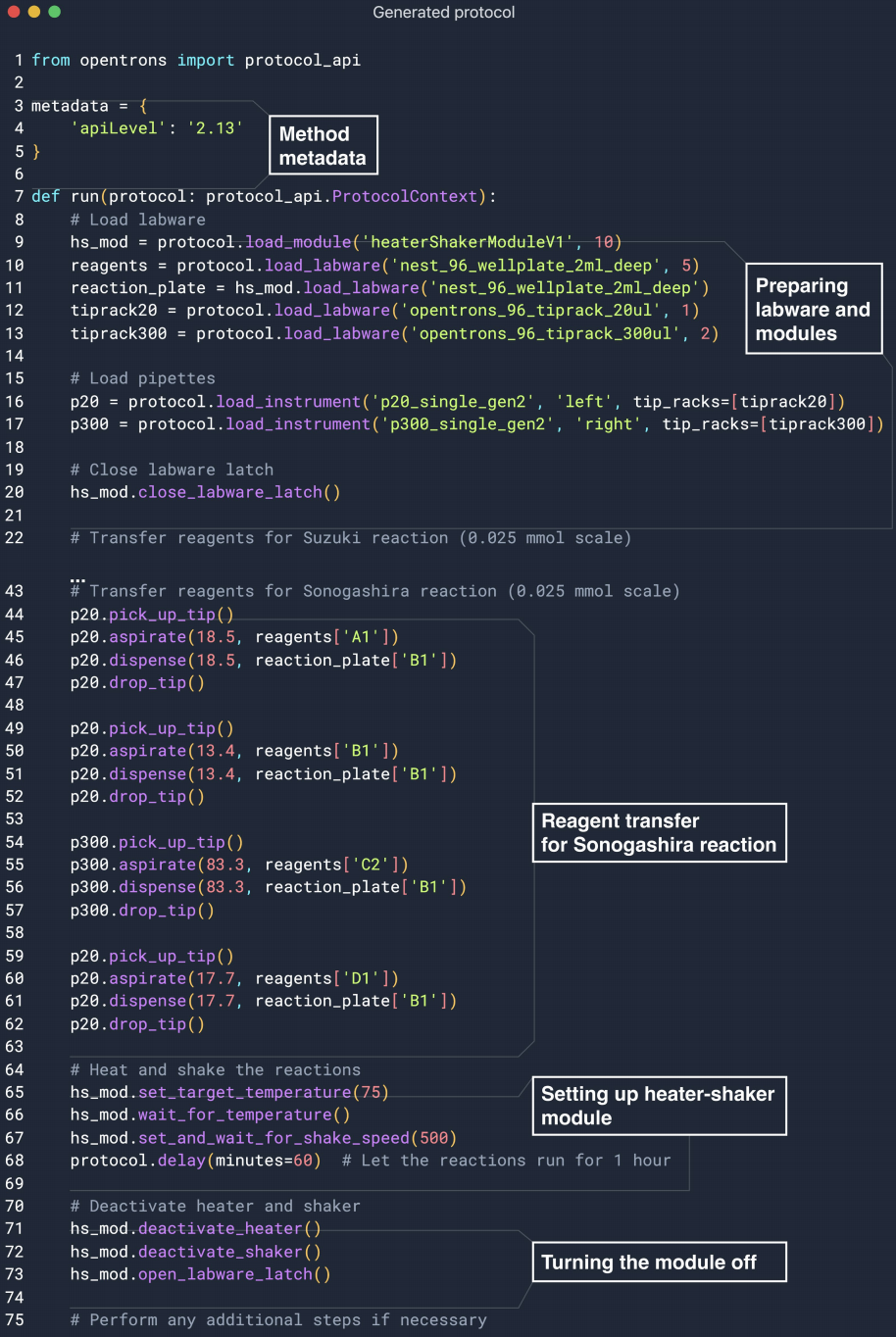The height and width of the screenshot is (1337, 896).
Task: Click line number 7 in the gutter
Action: coord(19,196)
